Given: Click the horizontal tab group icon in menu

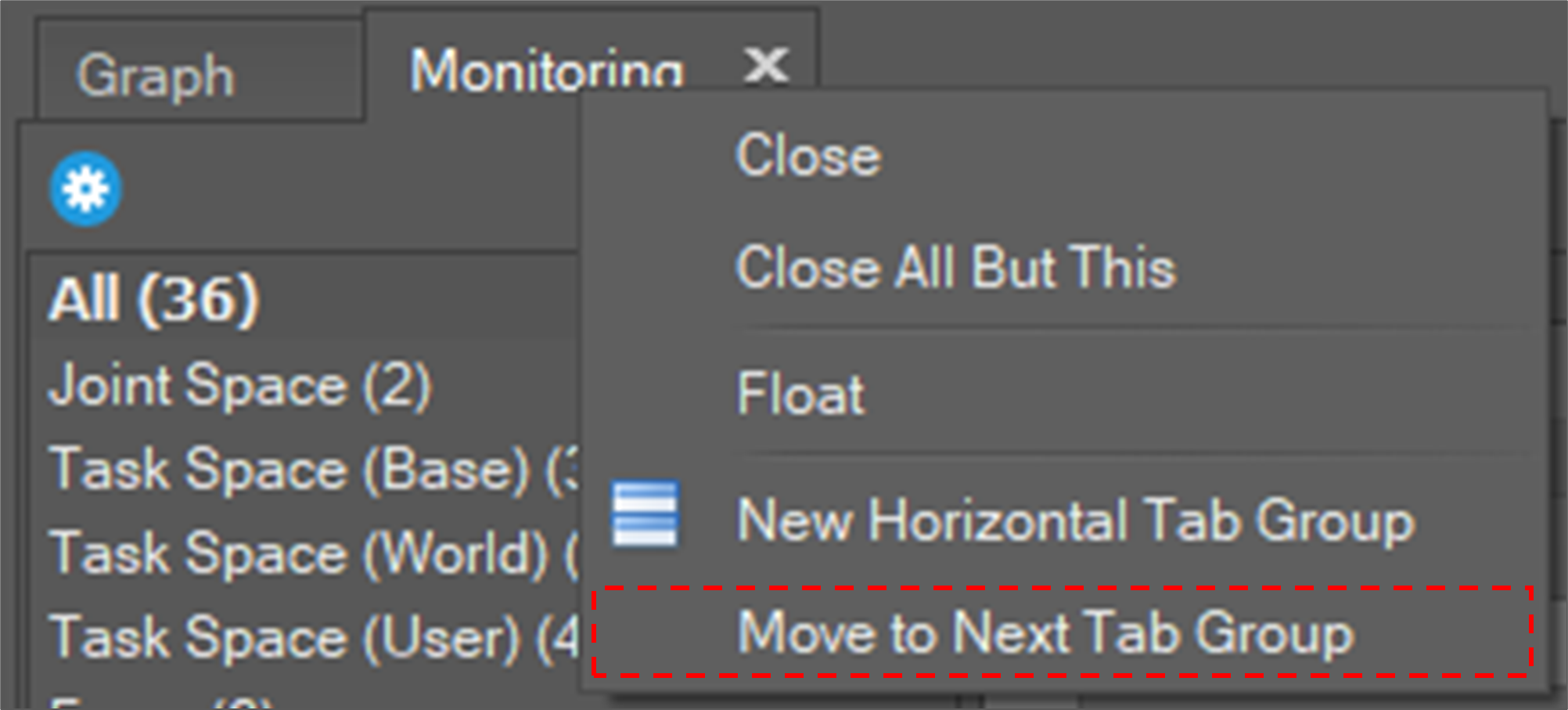Looking at the screenshot, I should click(645, 515).
